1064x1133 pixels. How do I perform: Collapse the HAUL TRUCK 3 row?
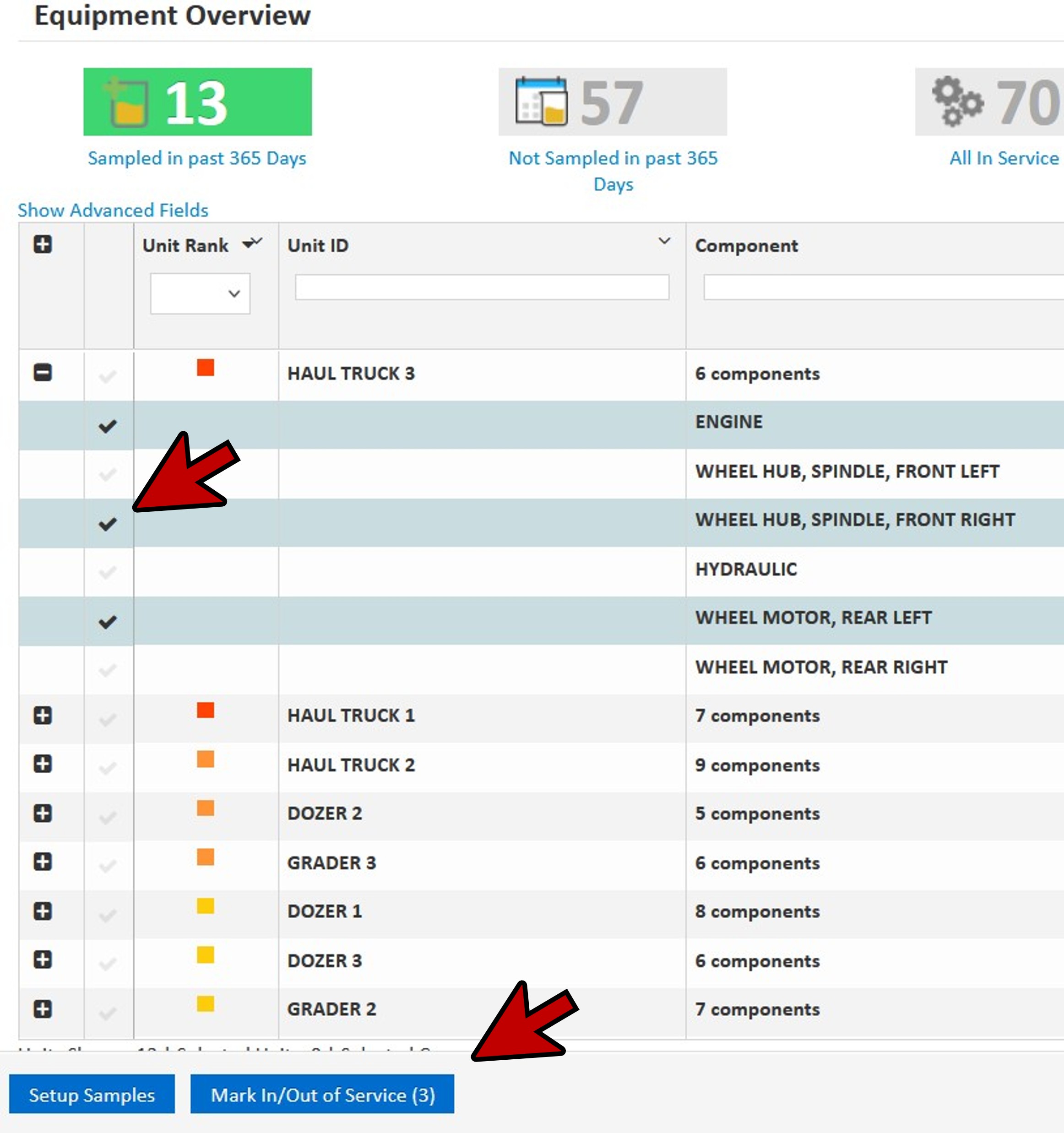pos(43,373)
